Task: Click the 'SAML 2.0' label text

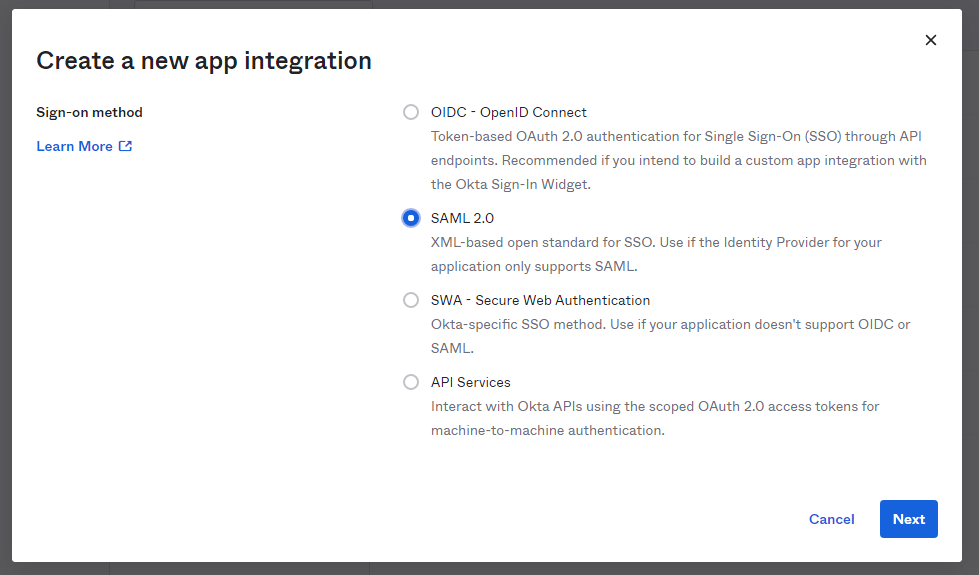Action: pyautogui.click(x=462, y=218)
